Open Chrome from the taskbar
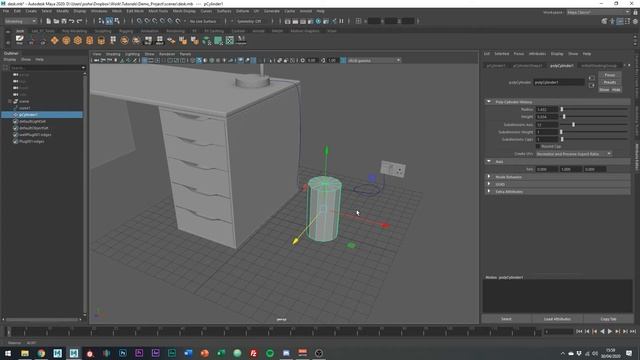Viewport: 640px width, 360px height. click(41, 353)
